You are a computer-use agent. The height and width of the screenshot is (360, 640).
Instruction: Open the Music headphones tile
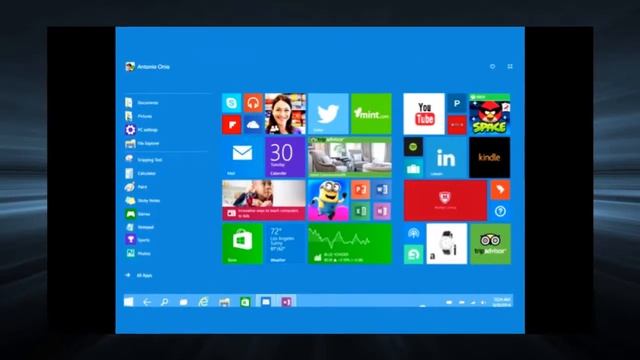[x=253, y=103]
